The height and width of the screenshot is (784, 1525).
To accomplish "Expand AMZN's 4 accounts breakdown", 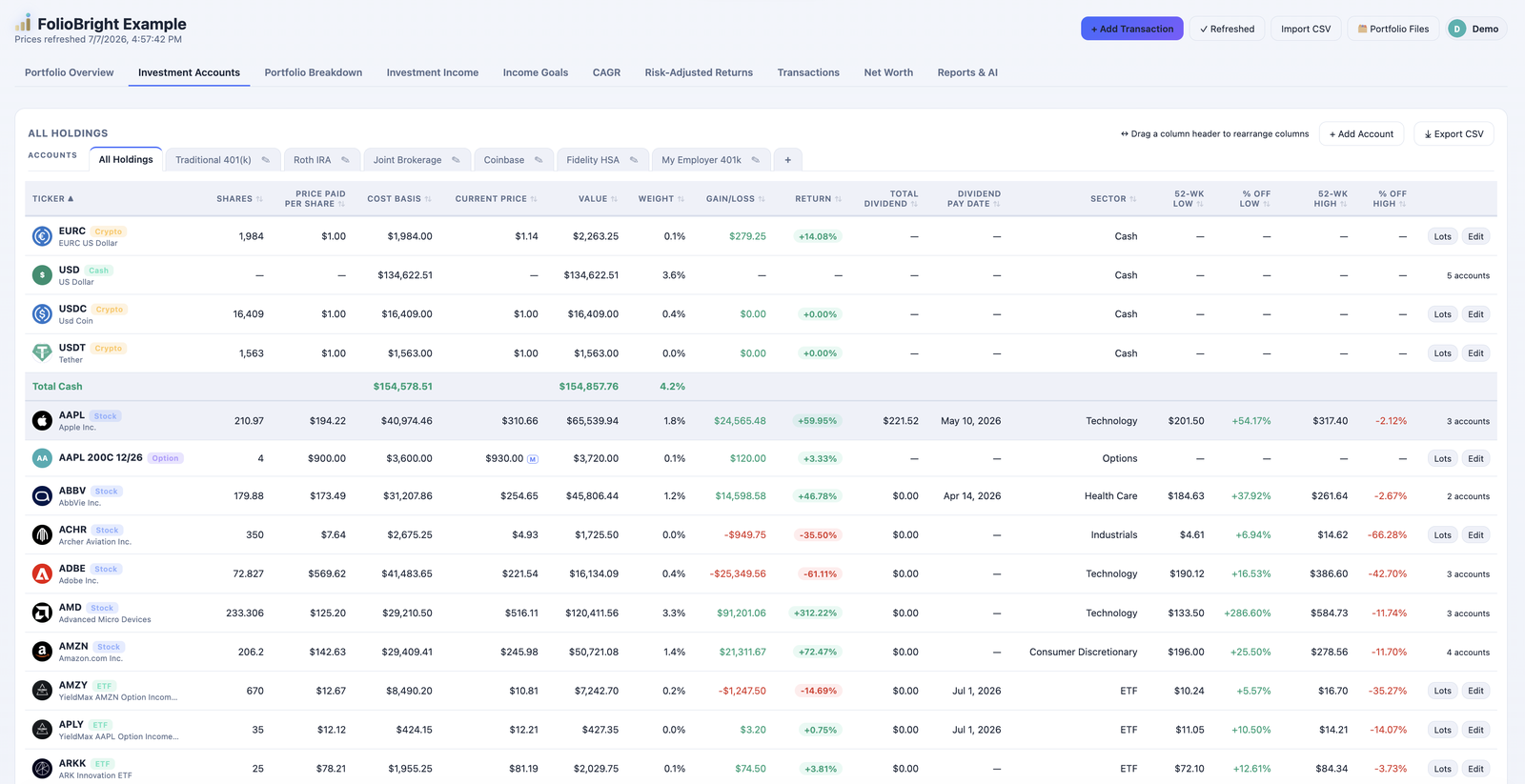I will point(1468,653).
